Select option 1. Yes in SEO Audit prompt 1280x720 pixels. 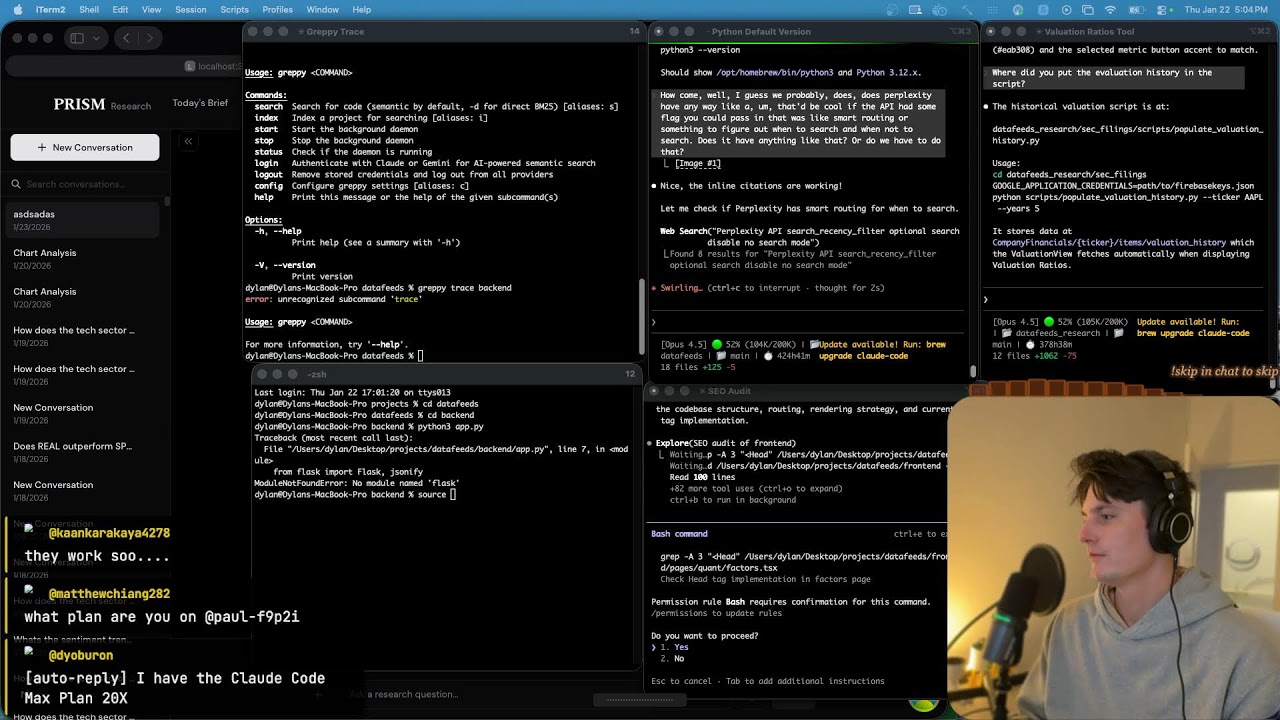tap(674, 647)
